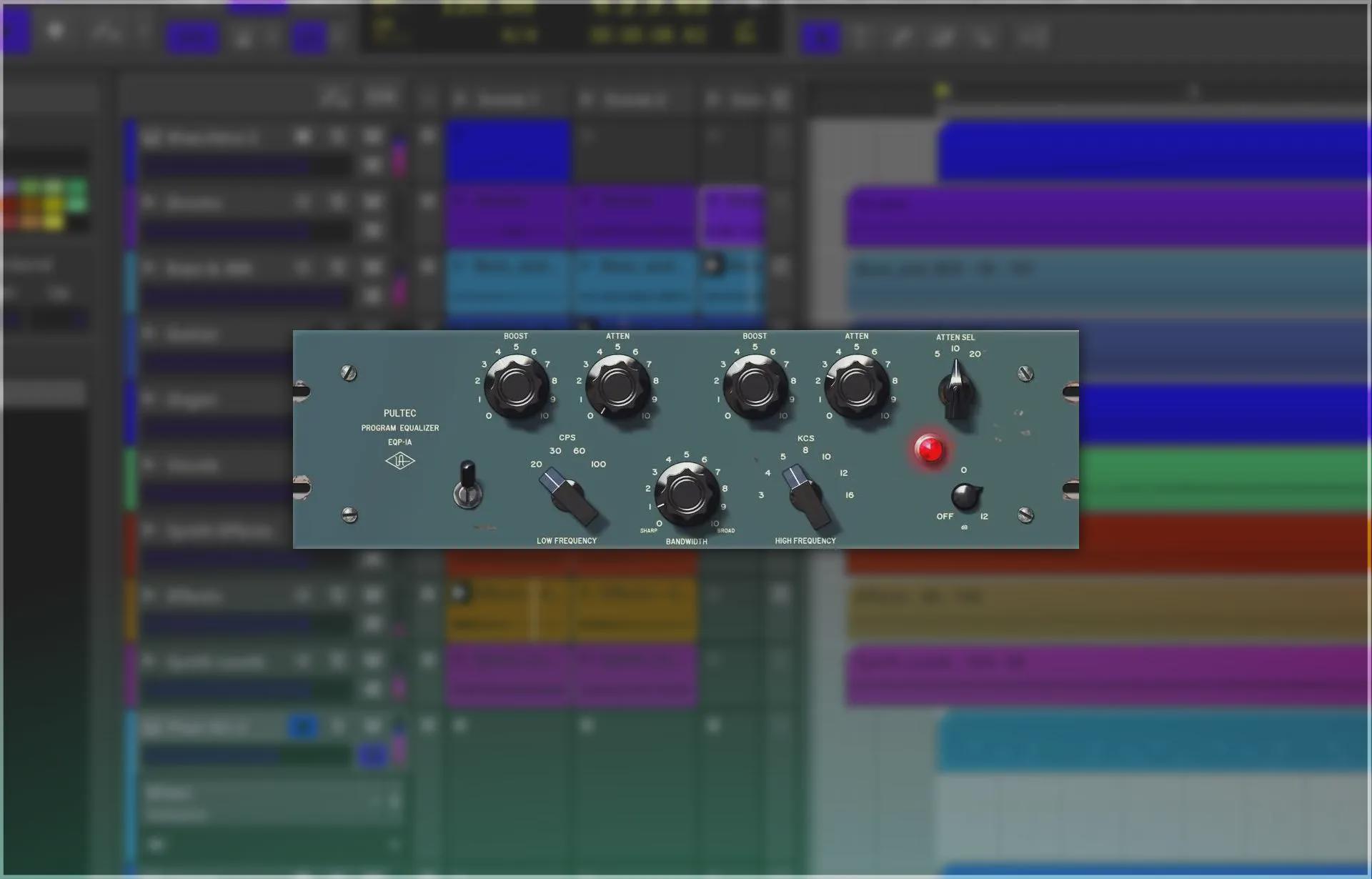The image size is (1372, 879).
Task: Flip the EQ in/out toggle switch
Action: click(x=467, y=485)
